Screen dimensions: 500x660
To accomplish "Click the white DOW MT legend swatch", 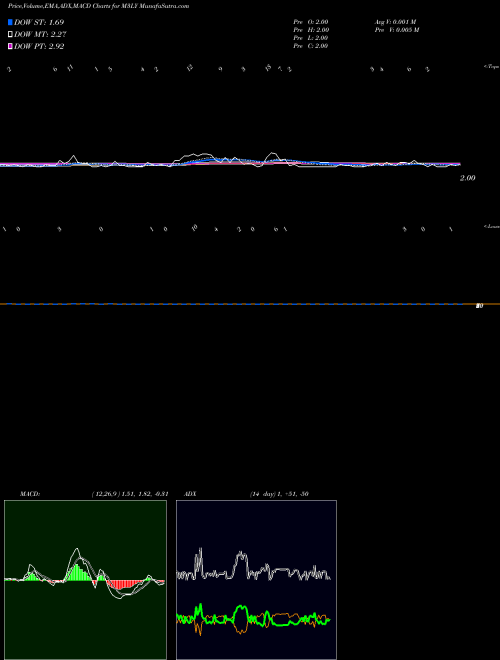I will (x=10, y=35).
